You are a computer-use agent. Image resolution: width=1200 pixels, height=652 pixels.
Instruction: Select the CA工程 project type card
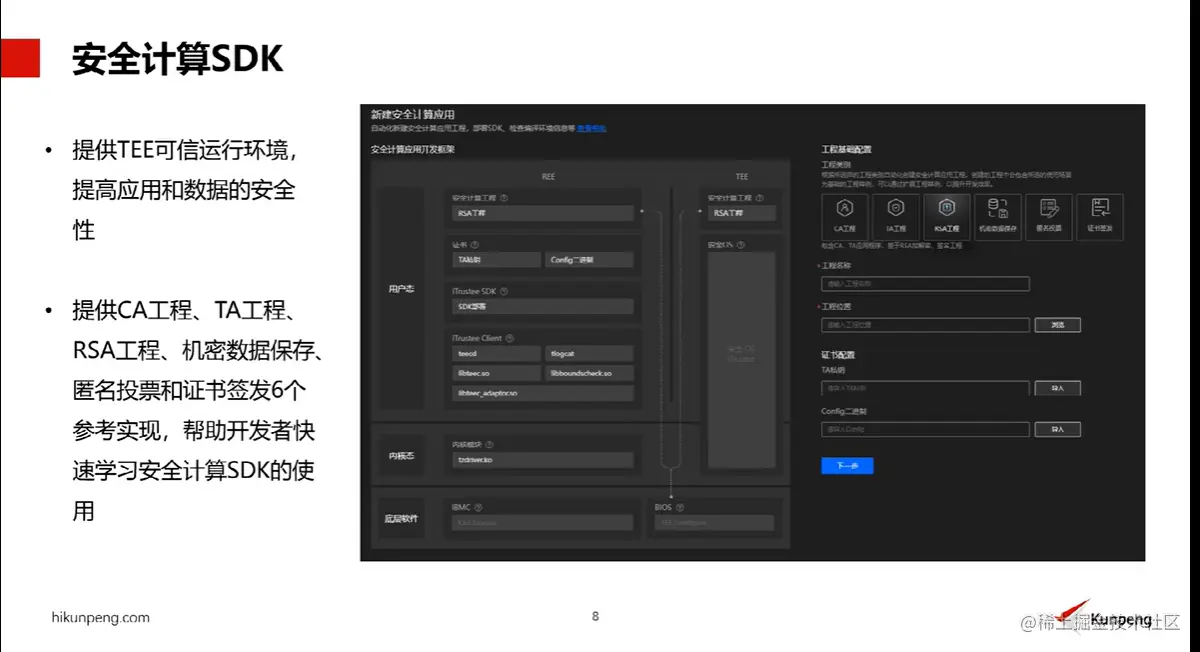click(x=845, y=216)
